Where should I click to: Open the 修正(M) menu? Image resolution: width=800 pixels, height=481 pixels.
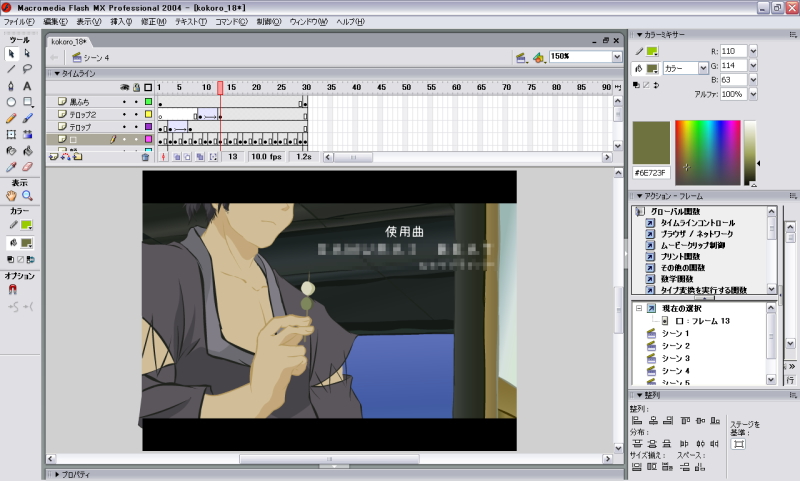[x=154, y=22]
